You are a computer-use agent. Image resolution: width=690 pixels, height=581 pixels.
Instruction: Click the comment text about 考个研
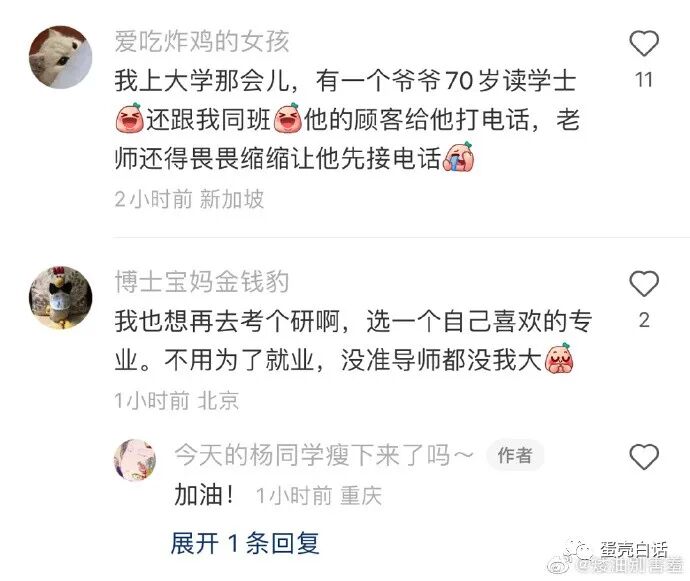(x=353, y=341)
